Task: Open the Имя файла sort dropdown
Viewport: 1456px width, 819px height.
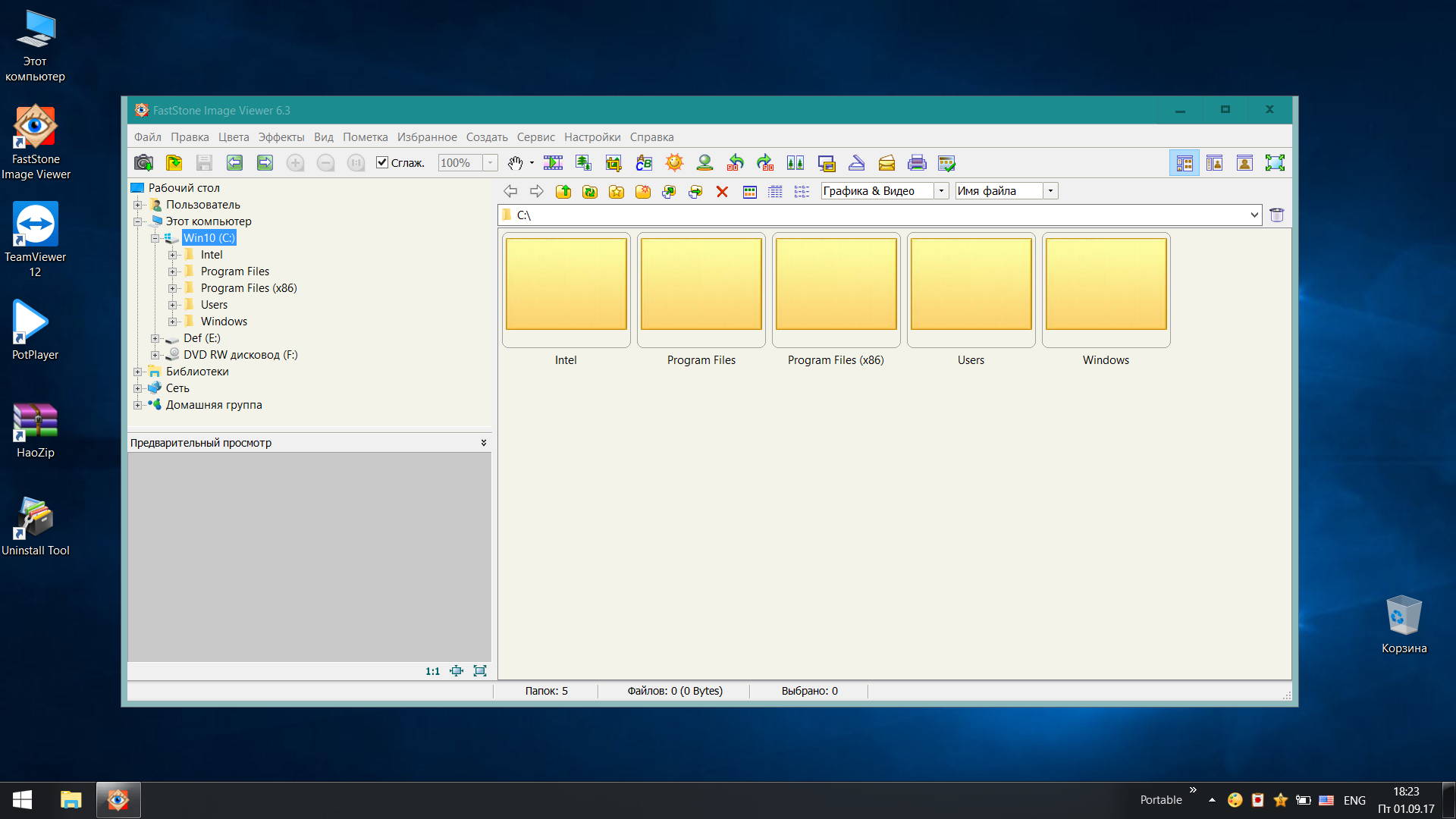Action: tap(1050, 191)
